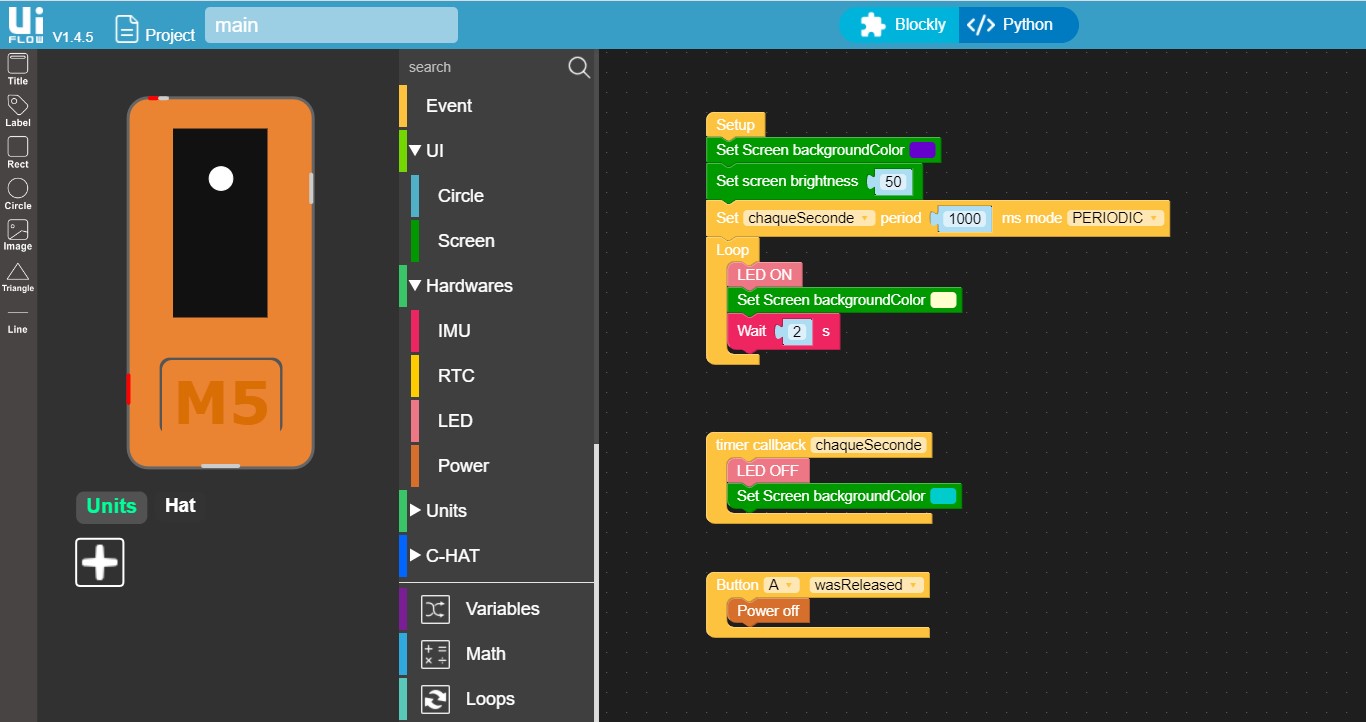Select the Title UI element tool
Viewport: 1366px width, 722px height.
18,69
